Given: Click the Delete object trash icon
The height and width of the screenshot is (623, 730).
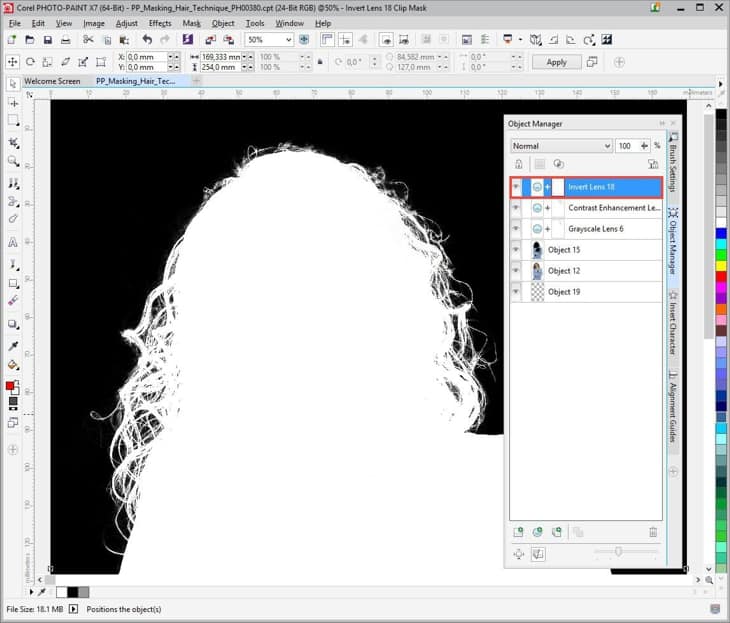Looking at the screenshot, I should coord(653,533).
